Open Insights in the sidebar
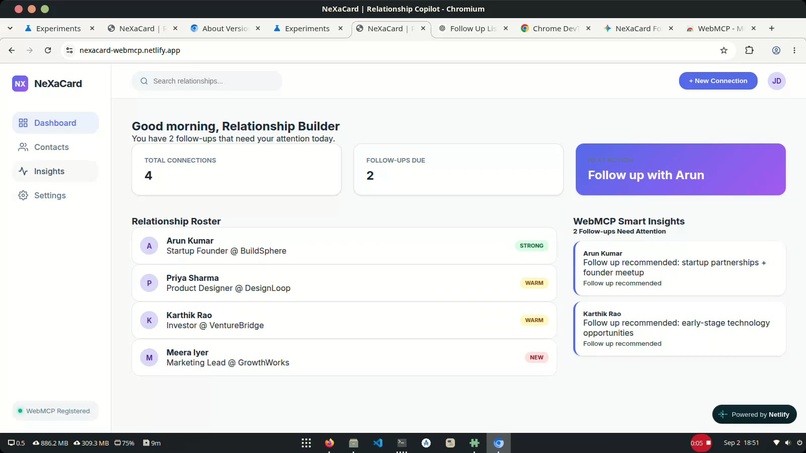 click(x=55, y=171)
